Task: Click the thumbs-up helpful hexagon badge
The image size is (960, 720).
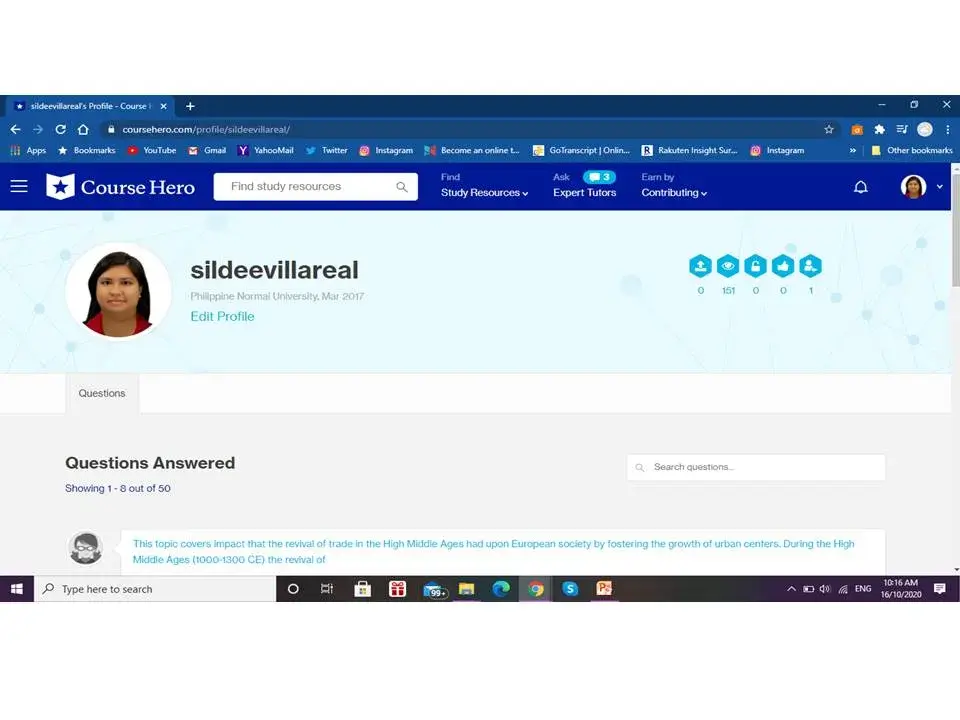Action: click(782, 266)
